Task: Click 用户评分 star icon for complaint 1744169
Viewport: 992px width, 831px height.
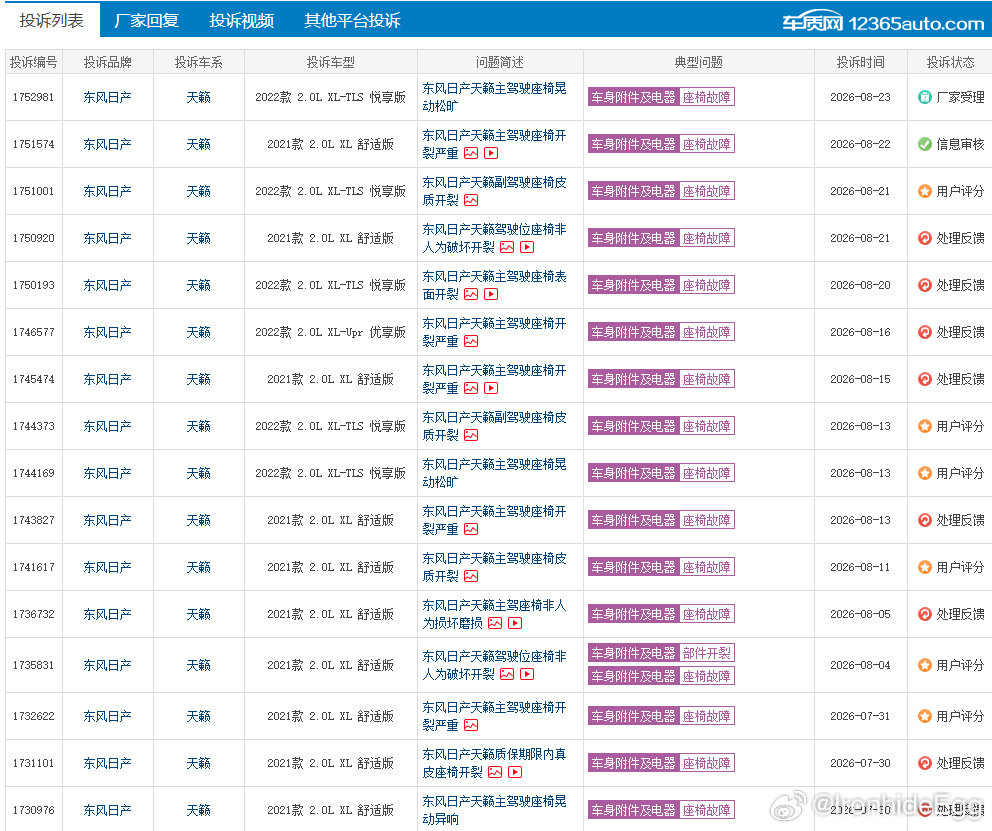Action: [x=924, y=473]
